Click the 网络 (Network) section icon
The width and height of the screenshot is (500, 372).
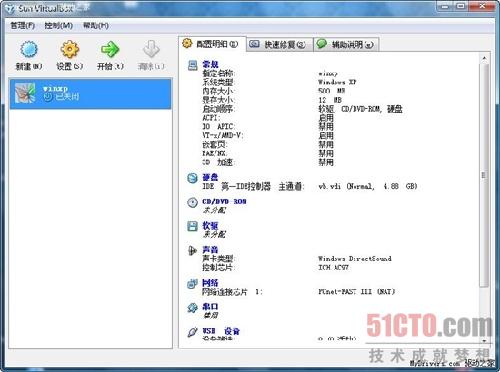coord(192,284)
